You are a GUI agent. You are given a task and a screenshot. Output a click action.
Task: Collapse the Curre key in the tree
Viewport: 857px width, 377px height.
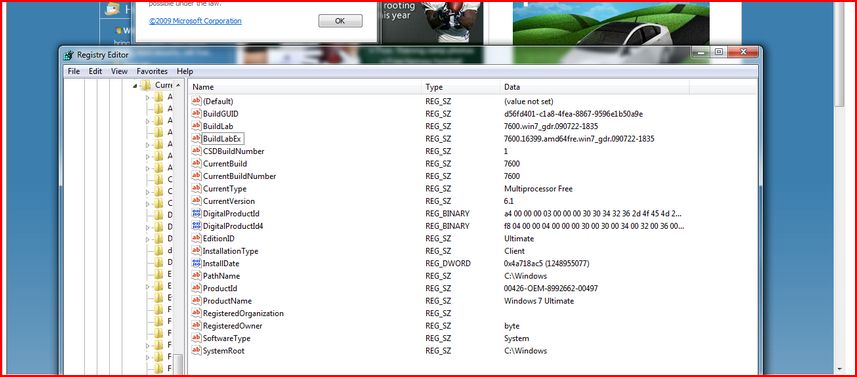click(135, 86)
